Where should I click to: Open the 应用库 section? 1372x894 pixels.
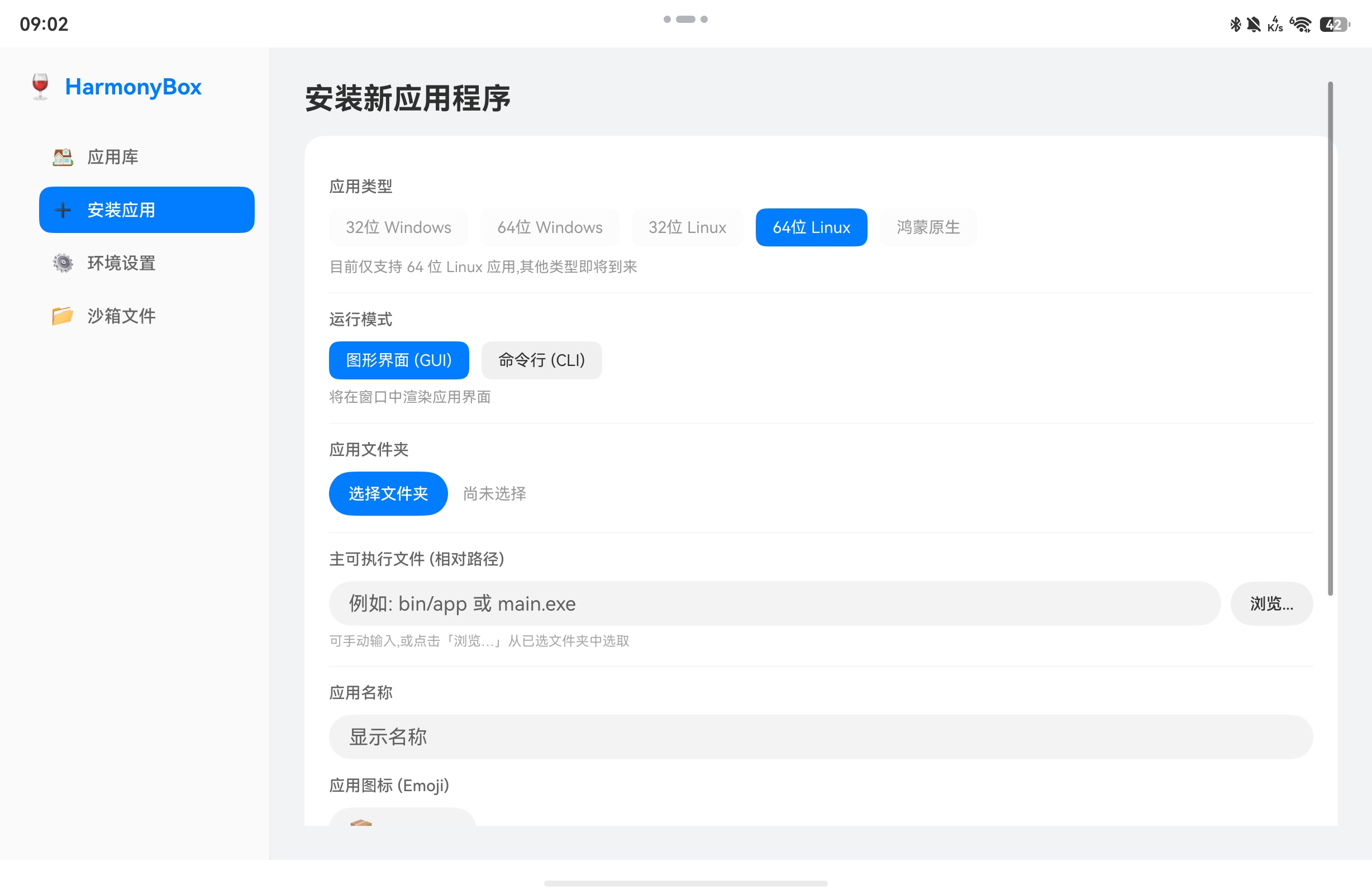[x=146, y=157]
